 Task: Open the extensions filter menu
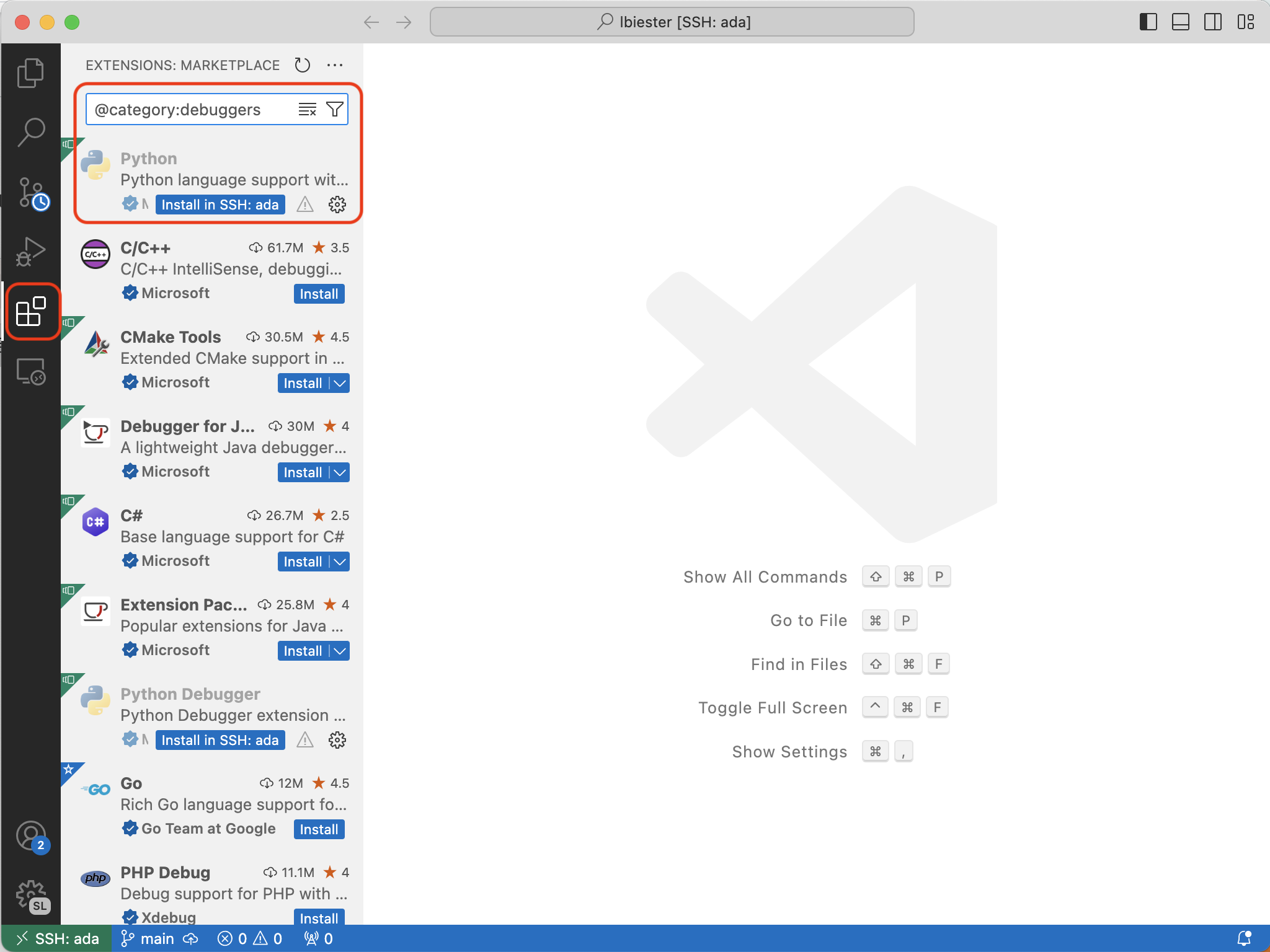click(x=335, y=110)
